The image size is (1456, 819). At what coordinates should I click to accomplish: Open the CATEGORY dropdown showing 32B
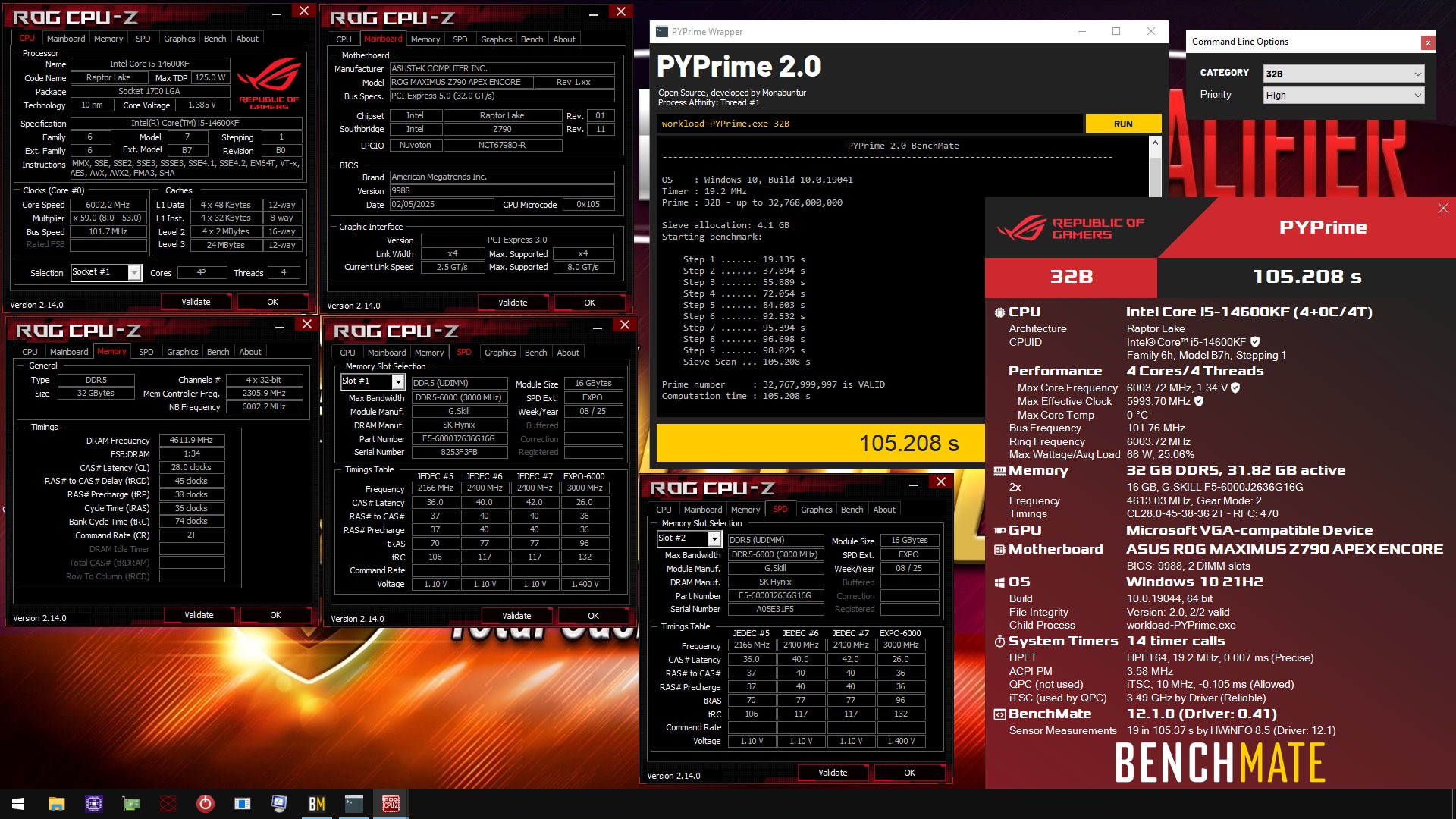[1344, 74]
